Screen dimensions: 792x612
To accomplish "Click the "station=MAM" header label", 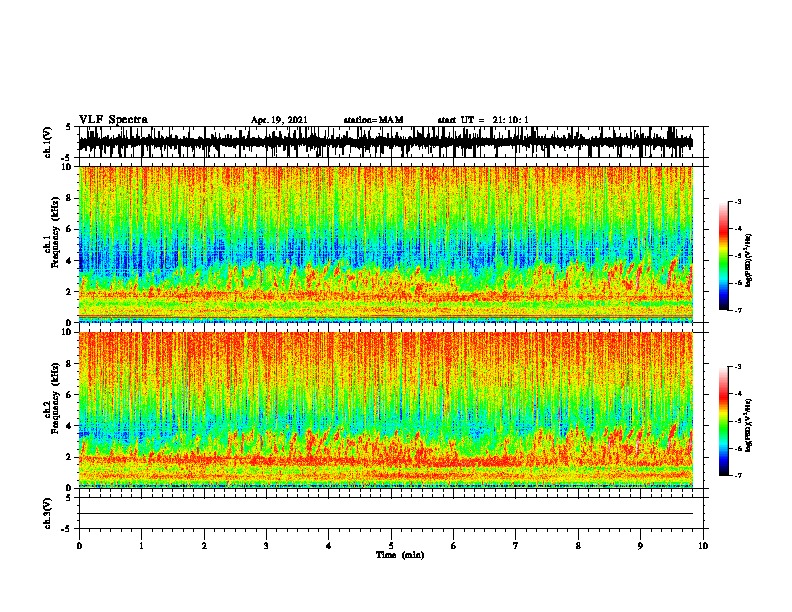I will pyautogui.click(x=373, y=120).
